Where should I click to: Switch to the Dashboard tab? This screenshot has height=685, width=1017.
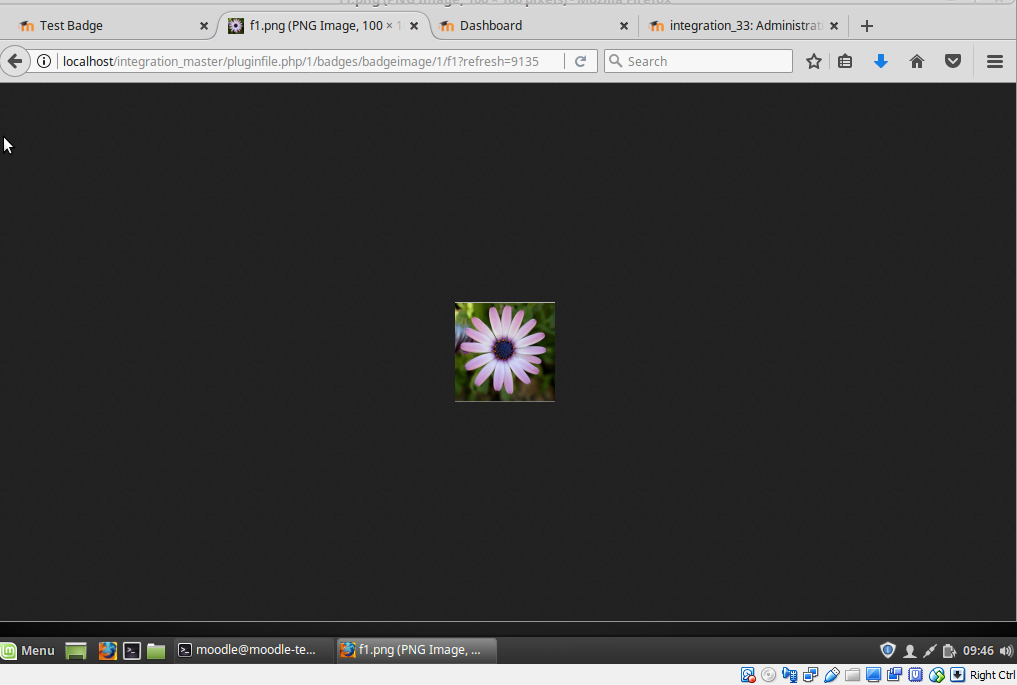(532, 26)
